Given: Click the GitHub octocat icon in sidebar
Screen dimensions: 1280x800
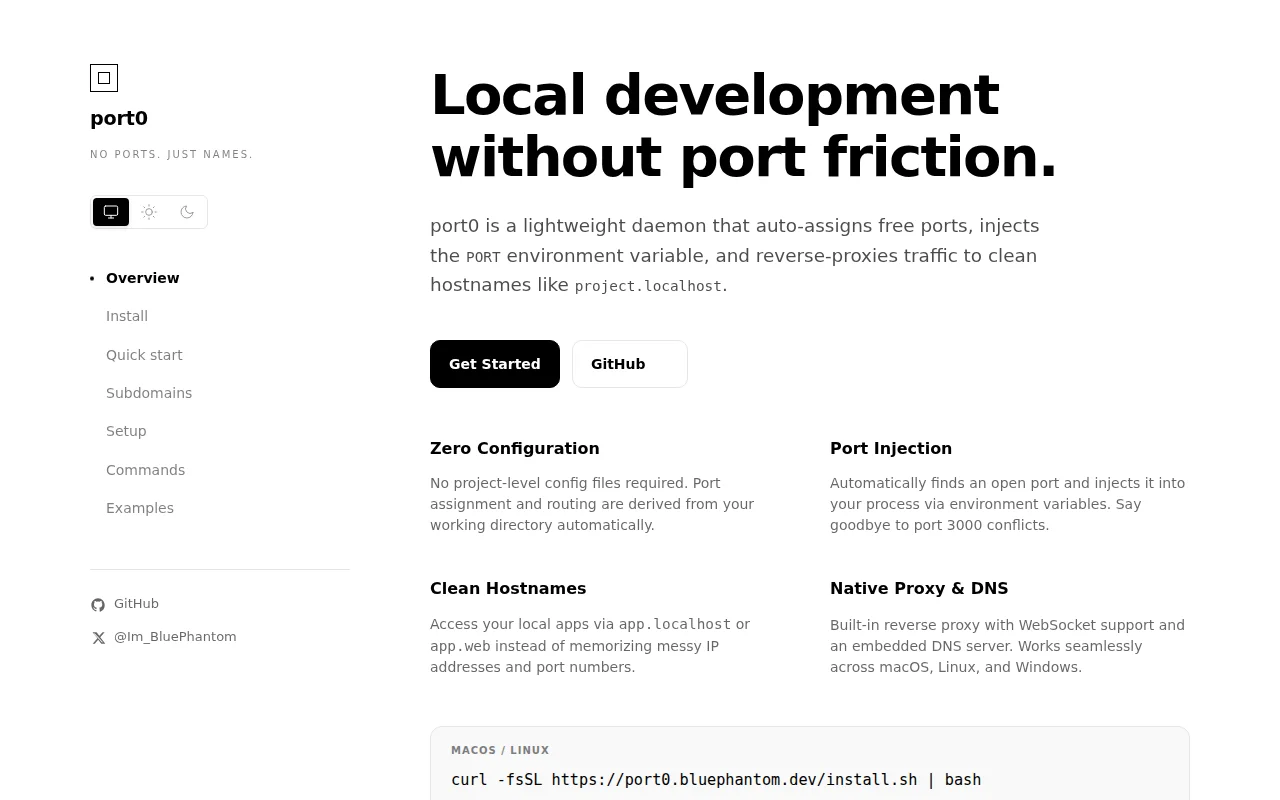Looking at the screenshot, I should click(x=98, y=605).
